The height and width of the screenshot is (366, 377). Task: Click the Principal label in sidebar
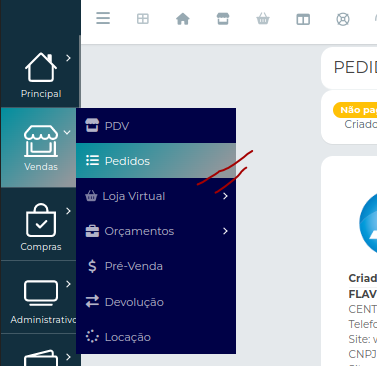click(41, 94)
